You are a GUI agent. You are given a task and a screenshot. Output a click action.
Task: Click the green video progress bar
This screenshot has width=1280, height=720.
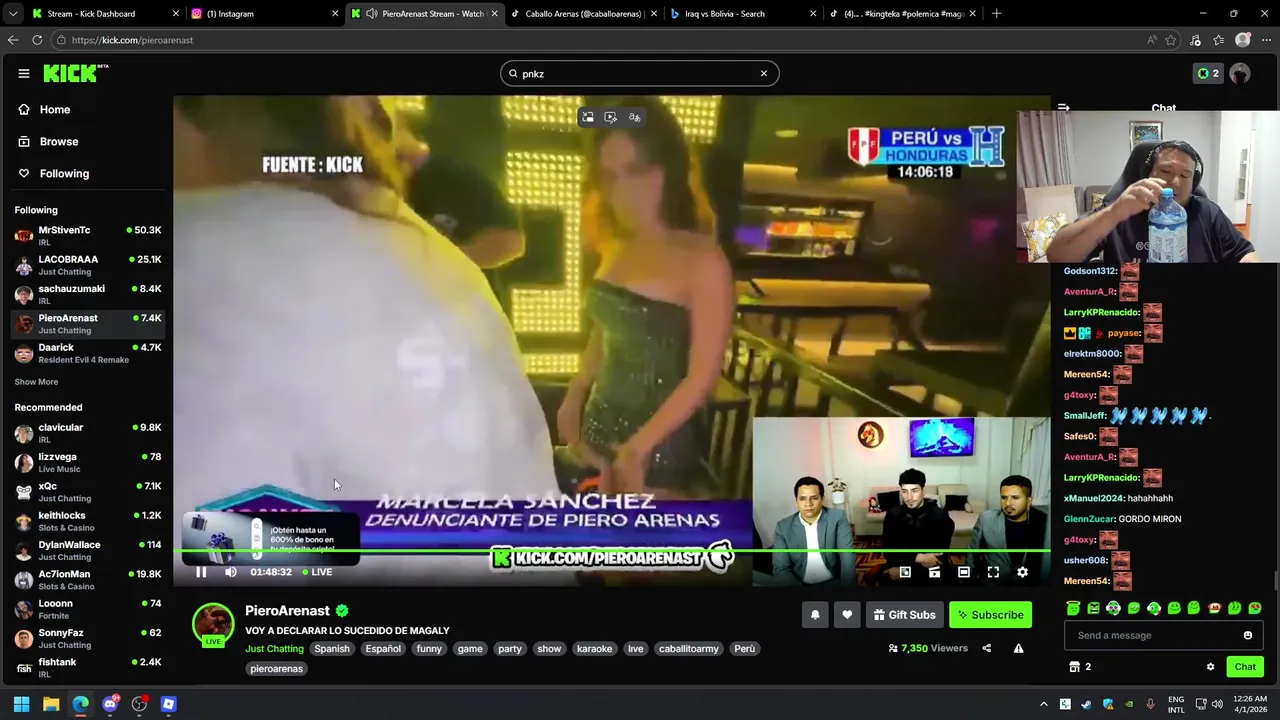point(611,551)
